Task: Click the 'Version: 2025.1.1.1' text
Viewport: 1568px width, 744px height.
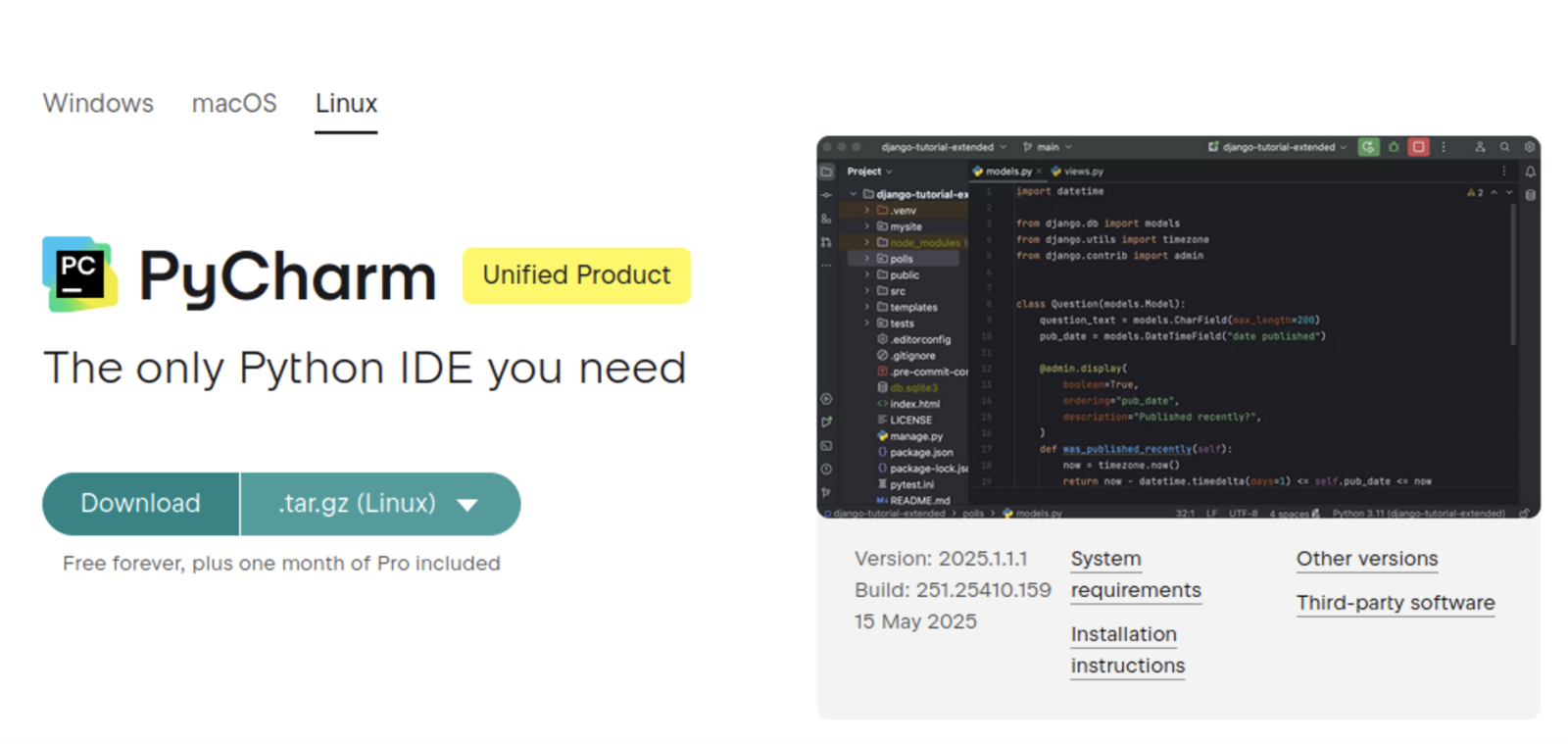Action: [x=941, y=559]
